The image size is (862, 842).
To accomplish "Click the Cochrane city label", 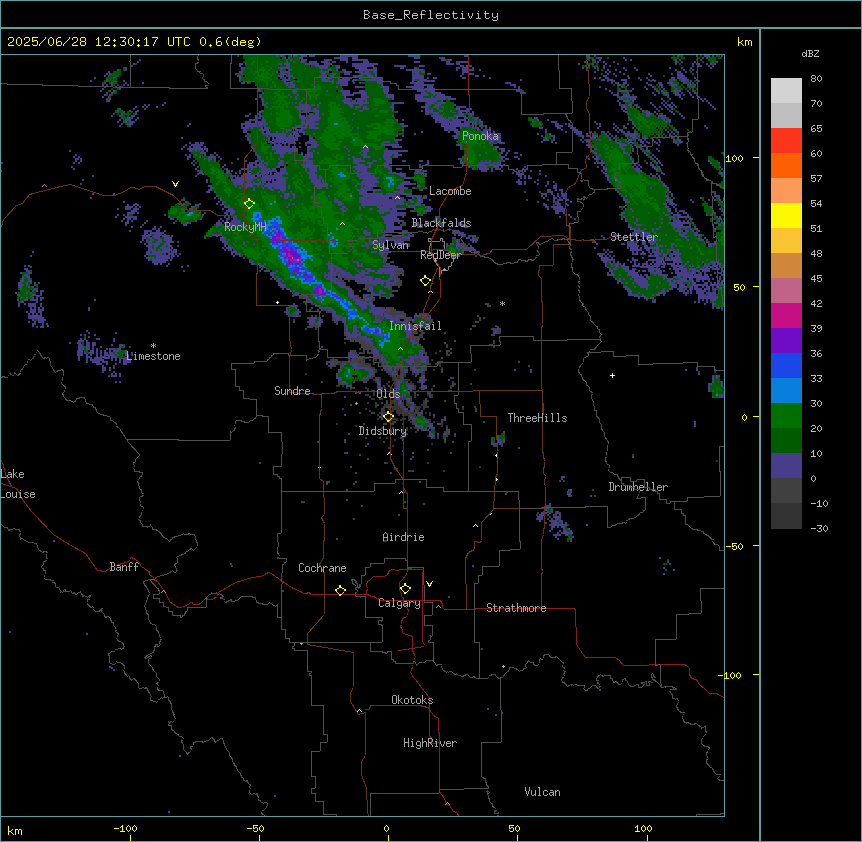I will pyautogui.click(x=322, y=568).
